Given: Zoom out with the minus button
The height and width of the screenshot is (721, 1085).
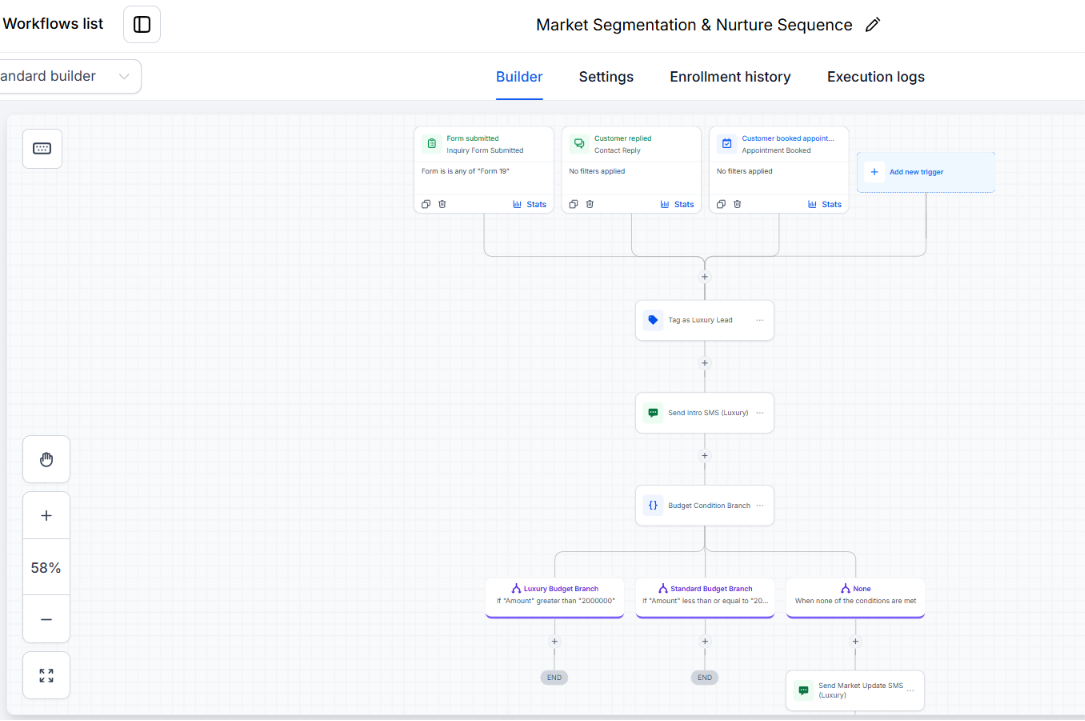Looking at the screenshot, I should point(46,619).
